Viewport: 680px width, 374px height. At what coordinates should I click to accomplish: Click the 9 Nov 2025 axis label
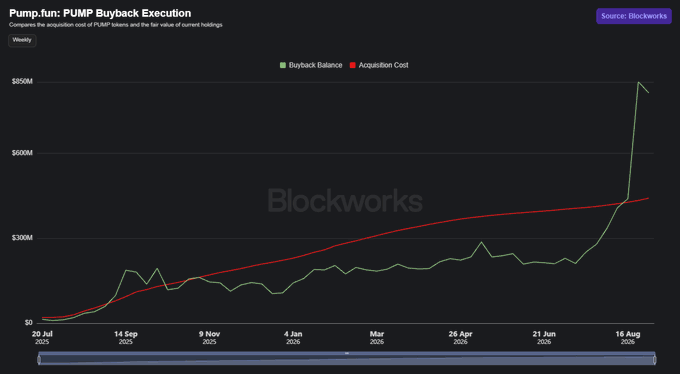click(209, 338)
